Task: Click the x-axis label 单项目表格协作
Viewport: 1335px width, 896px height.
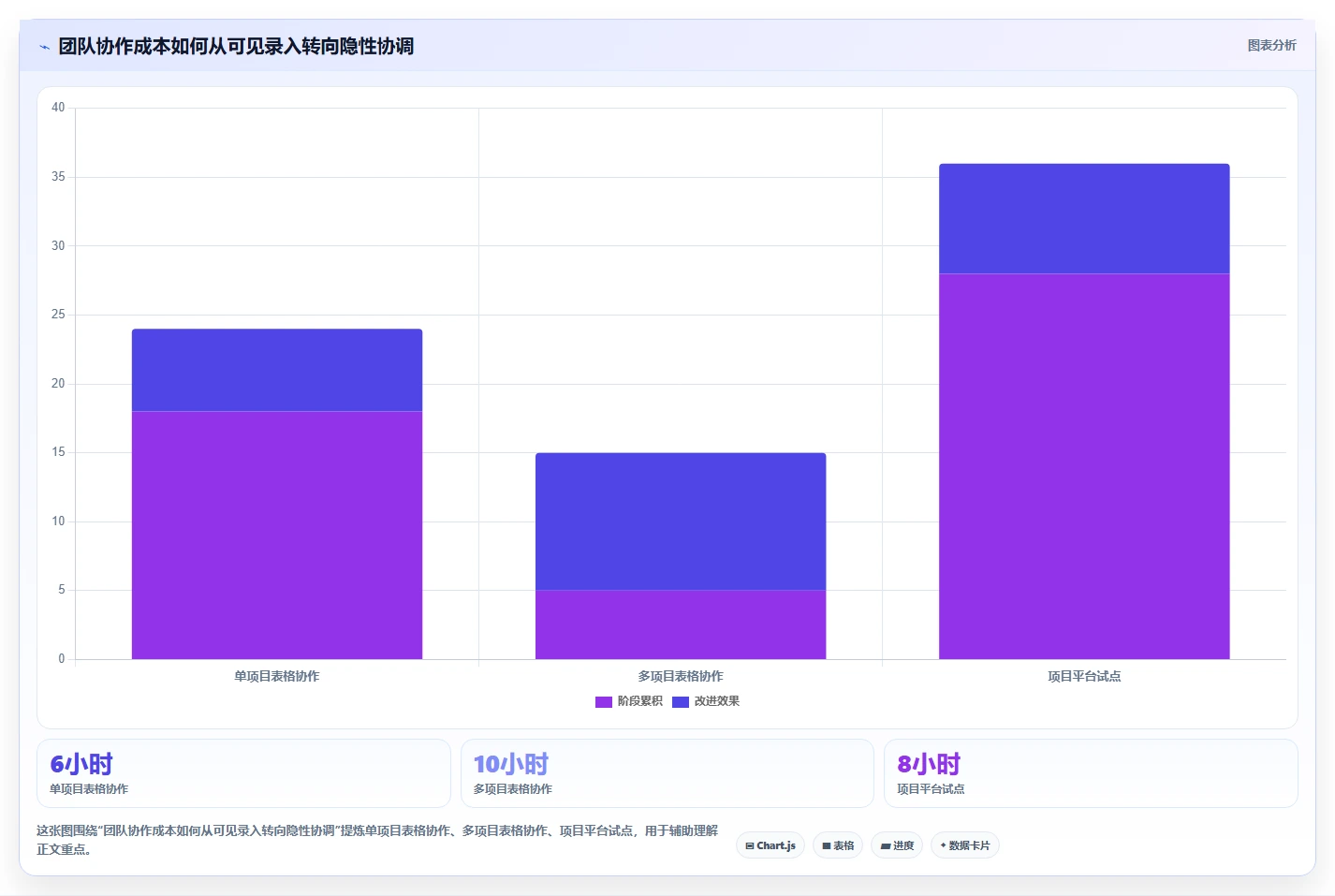Action: tap(277, 676)
